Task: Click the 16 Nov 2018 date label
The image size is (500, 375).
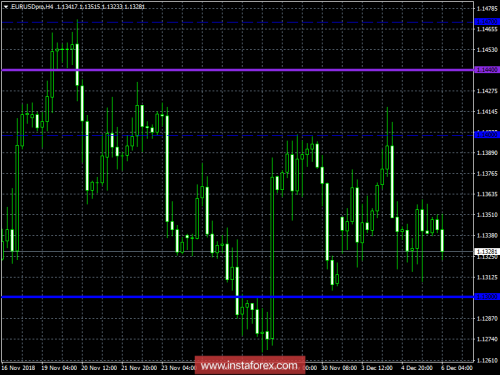Action: pyautogui.click(x=18, y=368)
